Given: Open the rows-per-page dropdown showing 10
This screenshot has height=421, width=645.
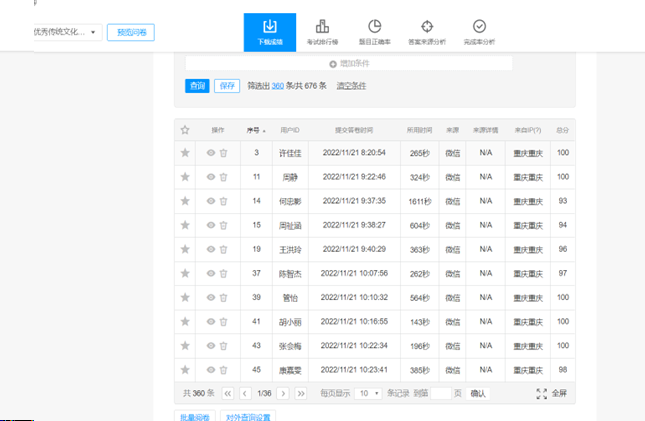Looking at the screenshot, I should 369,394.
